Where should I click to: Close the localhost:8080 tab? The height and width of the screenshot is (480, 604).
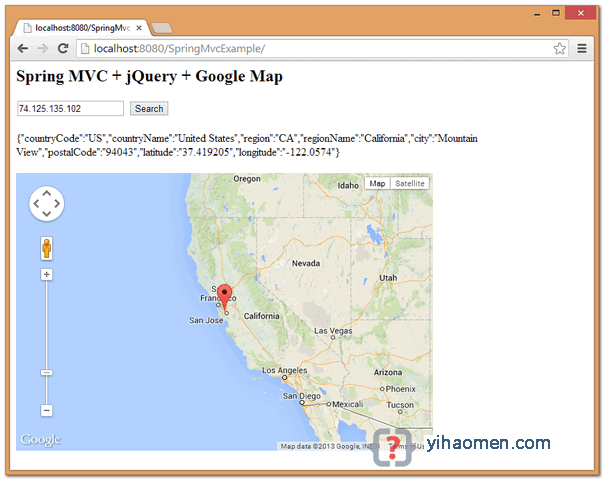coord(139,28)
